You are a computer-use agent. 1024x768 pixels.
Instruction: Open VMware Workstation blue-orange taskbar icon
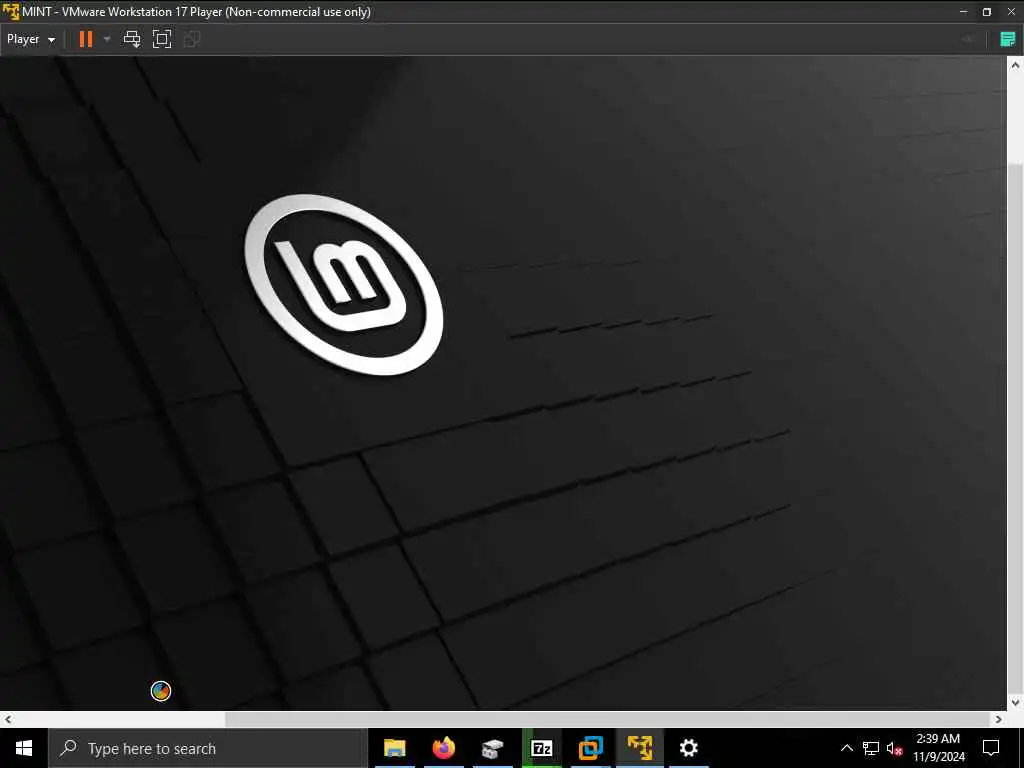point(590,748)
